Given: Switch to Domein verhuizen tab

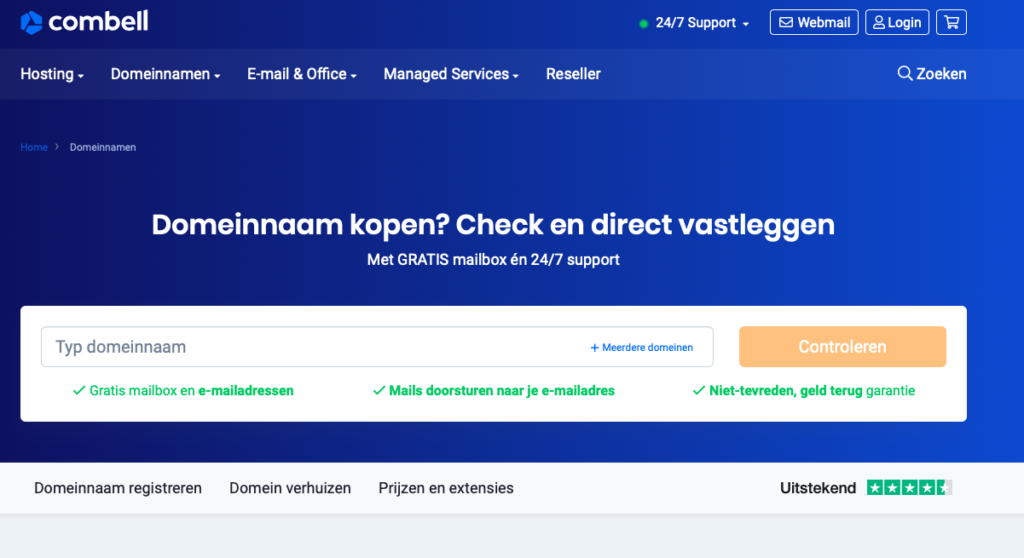Looking at the screenshot, I should (290, 488).
